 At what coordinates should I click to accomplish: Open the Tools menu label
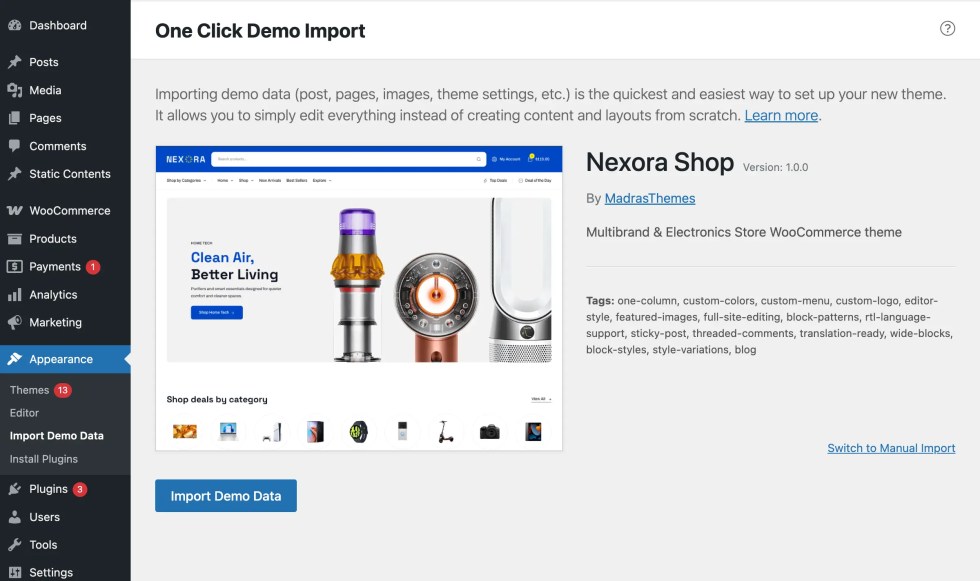(x=43, y=545)
